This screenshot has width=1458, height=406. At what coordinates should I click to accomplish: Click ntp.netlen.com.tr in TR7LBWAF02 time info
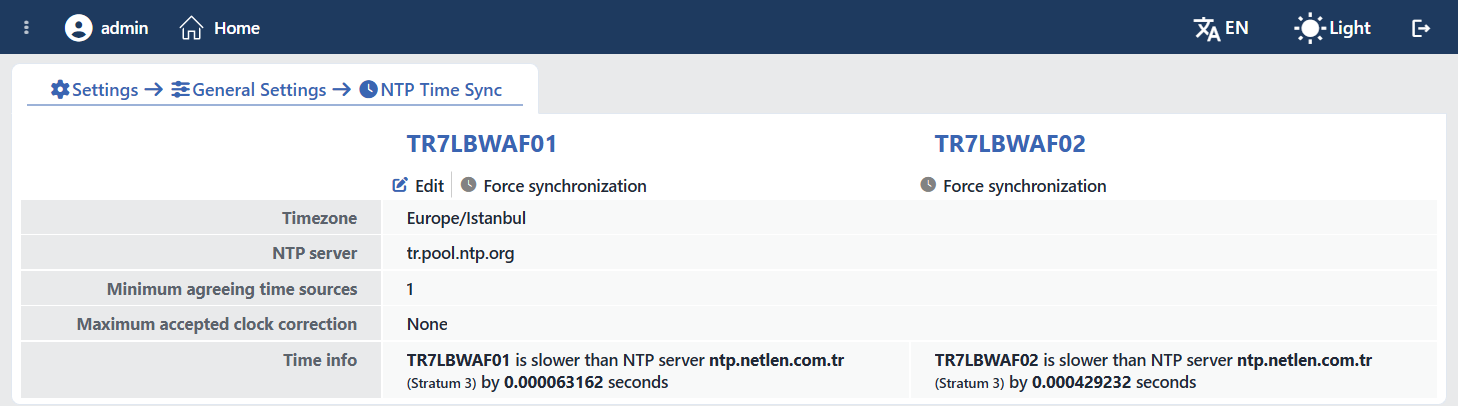coord(1304,360)
